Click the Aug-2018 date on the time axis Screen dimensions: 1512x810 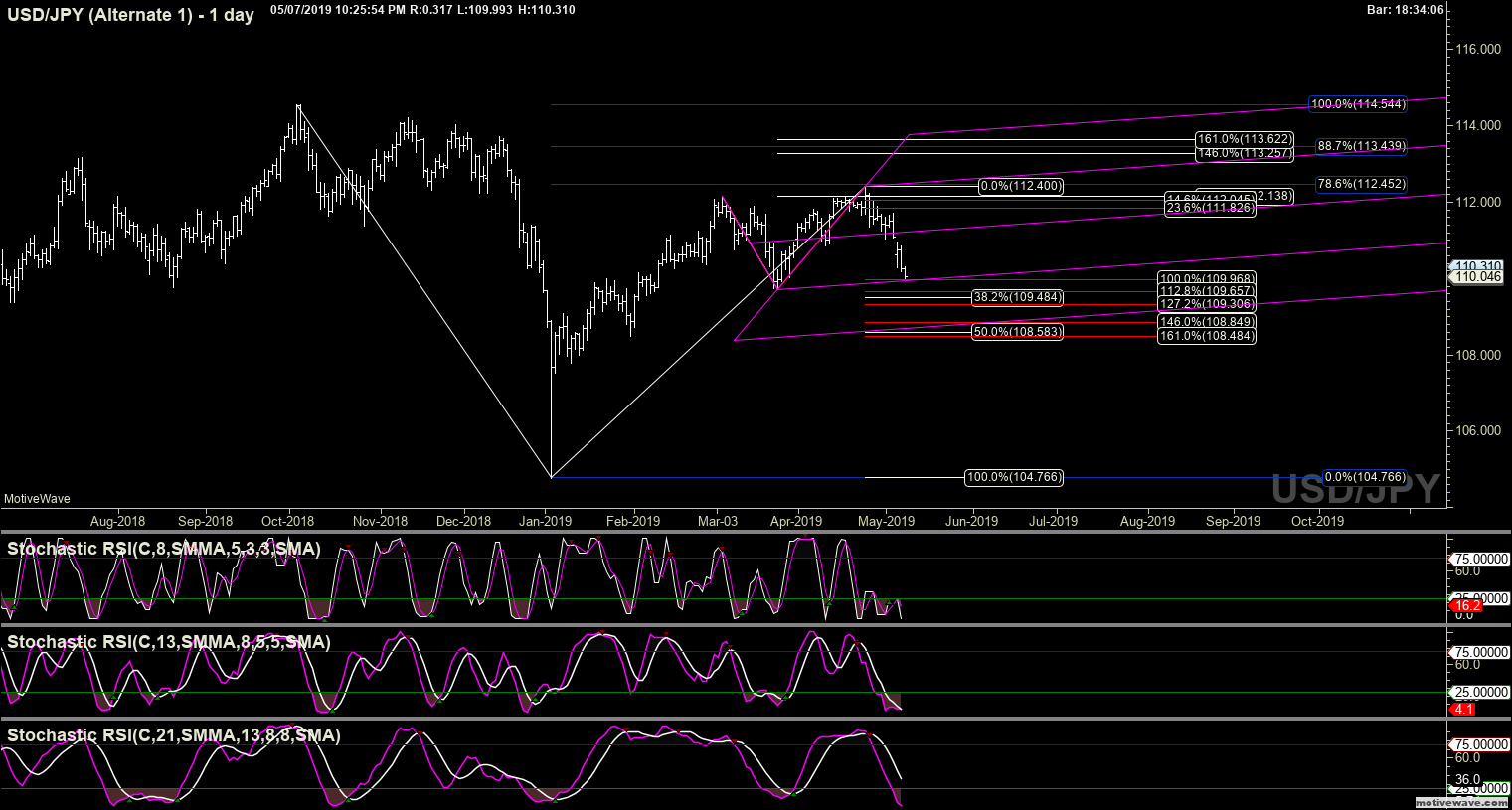[117, 521]
